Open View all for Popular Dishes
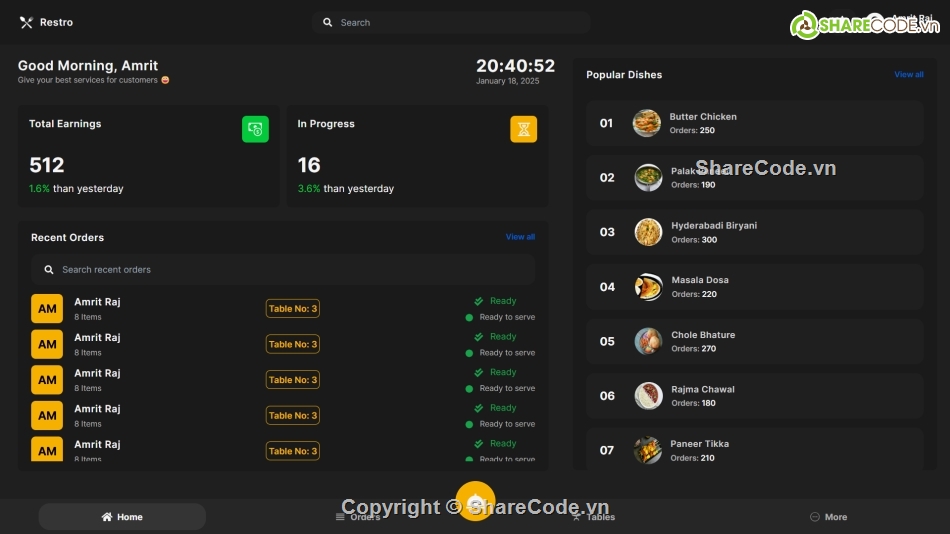Viewport: 950px width, 534px height. [x=908, y=75]
